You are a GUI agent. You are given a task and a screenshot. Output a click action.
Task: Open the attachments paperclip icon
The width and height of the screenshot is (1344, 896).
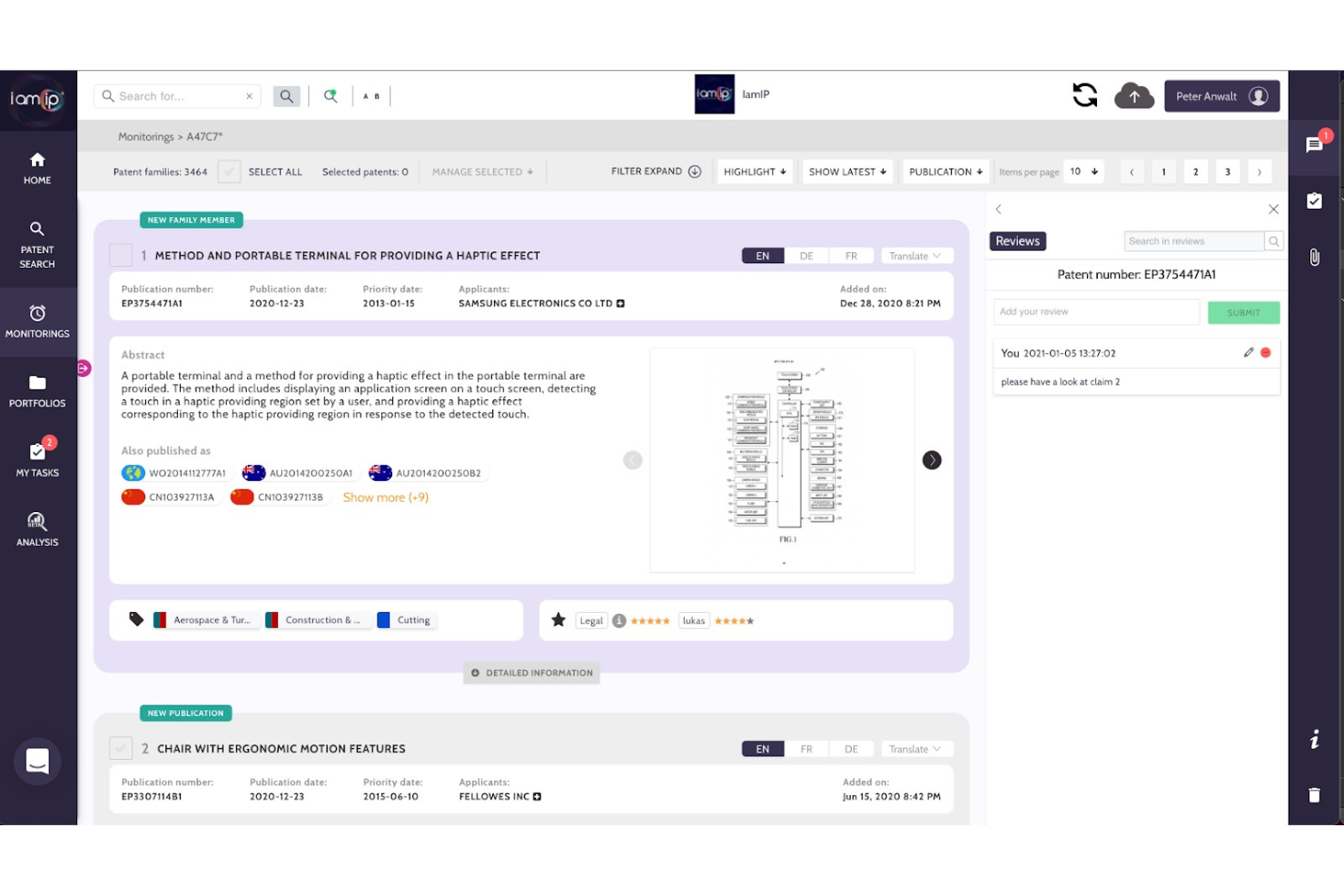click(1314, 257)
